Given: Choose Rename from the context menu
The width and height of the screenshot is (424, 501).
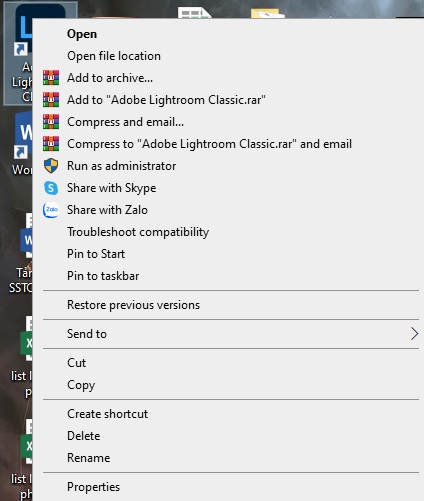Looking at the screenshot, I should click(88, 458).
